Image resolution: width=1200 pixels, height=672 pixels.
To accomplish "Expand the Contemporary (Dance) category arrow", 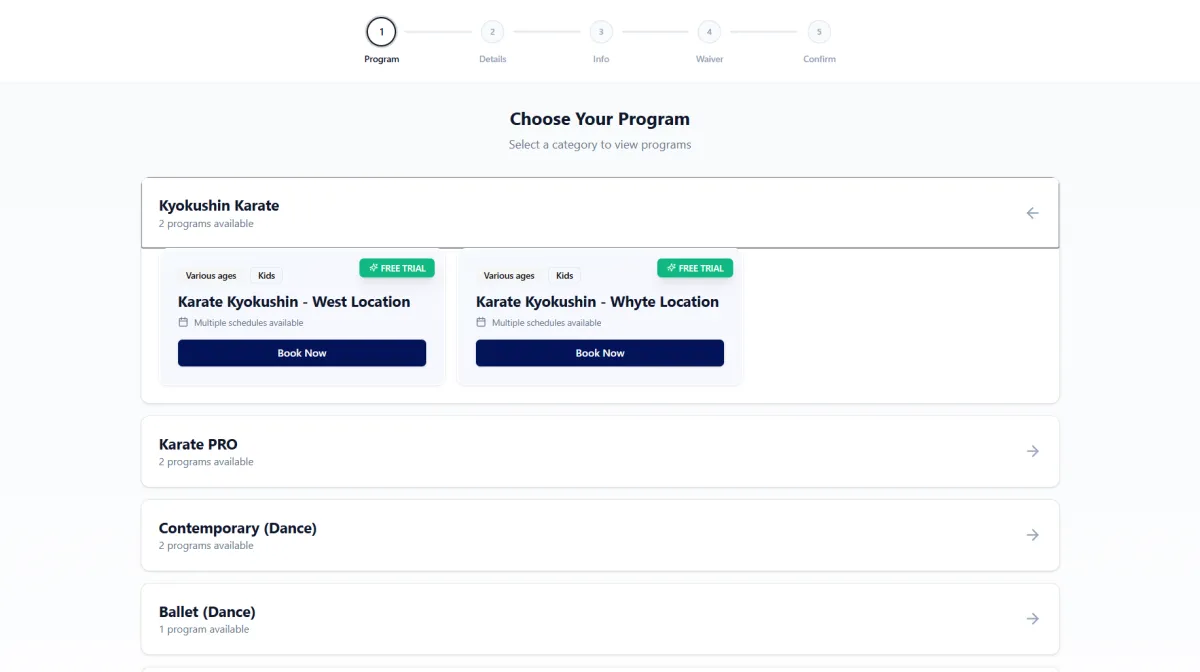I will tap(1032, 535).
